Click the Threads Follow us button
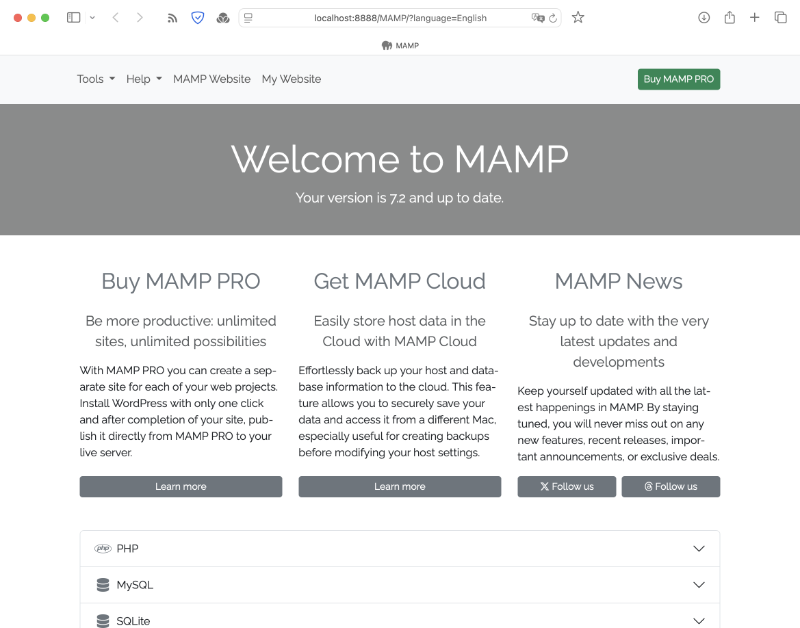Image resolution: width=800 pixels, height=628 pixels. pos(670,486)
